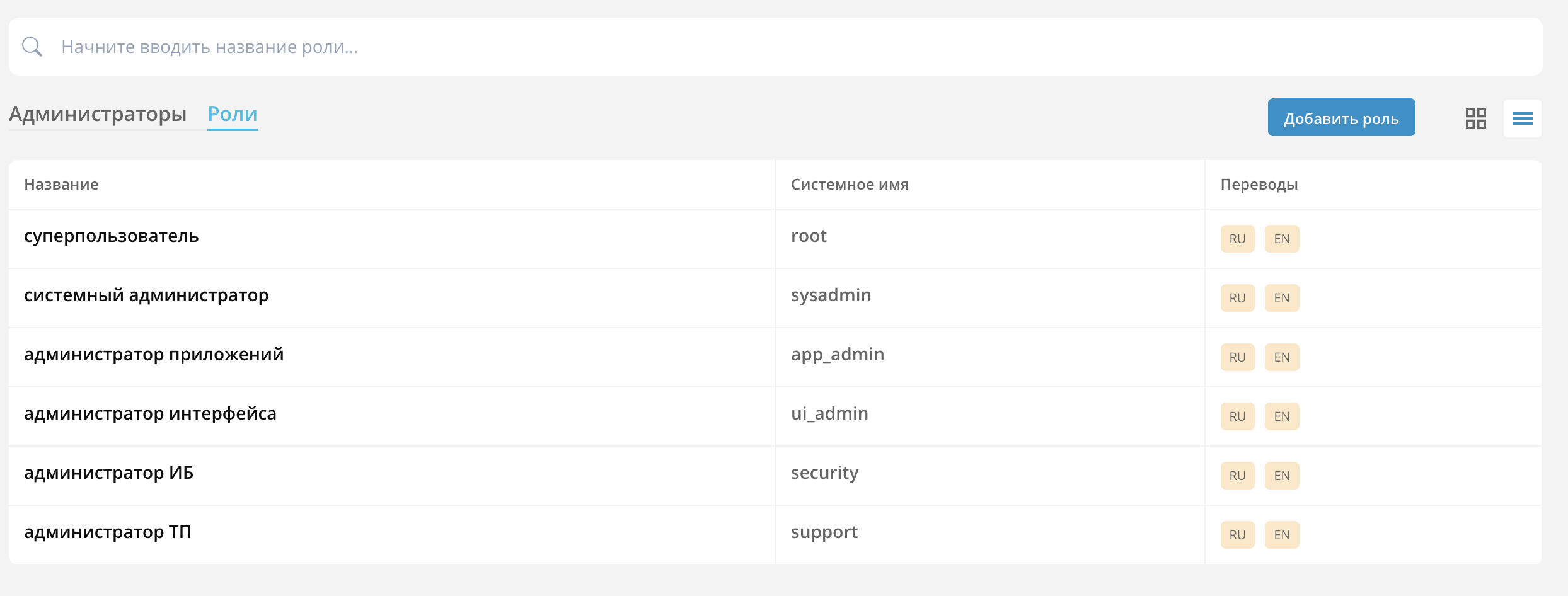The width and height of the screenshot is (1568, 596).
Task: Open the администратор интерфейса role
Action: (x=150, y=414)
